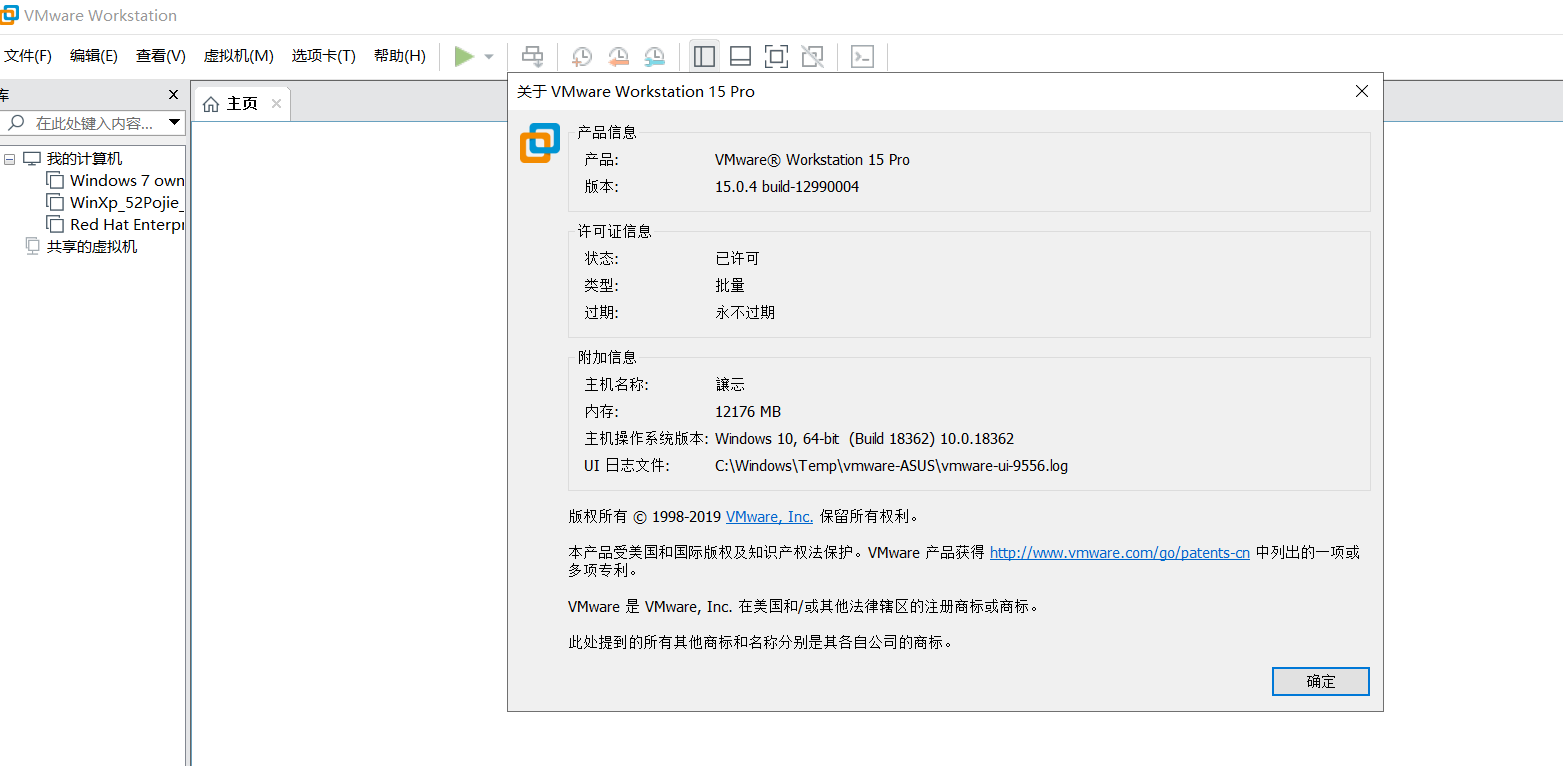Click the library search input field
The image size is (1563, 766).
95,123
